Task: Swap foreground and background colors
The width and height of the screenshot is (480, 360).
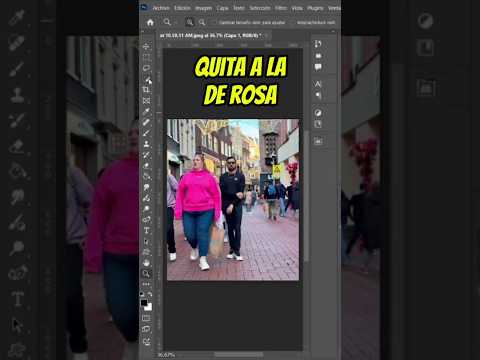Action: pos(150,294)
